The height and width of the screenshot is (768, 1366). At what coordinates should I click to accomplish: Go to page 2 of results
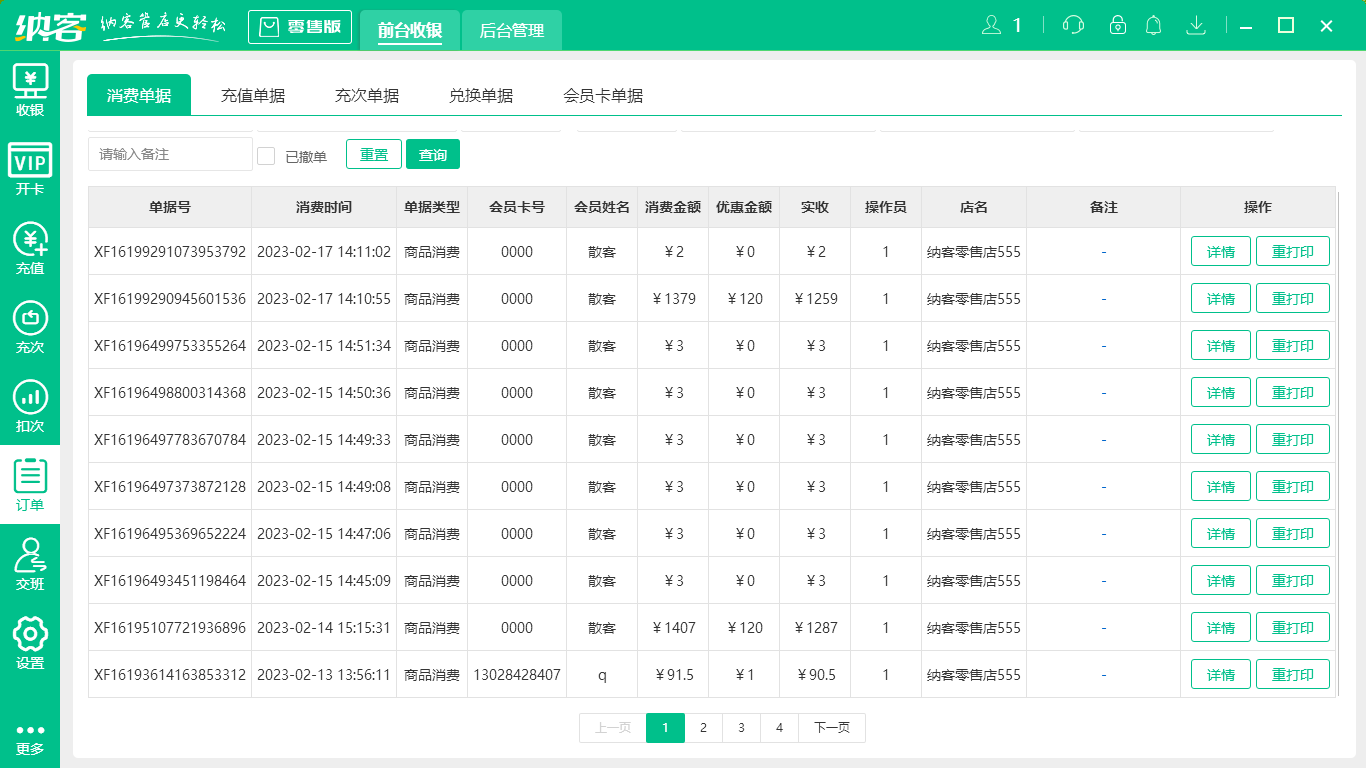pos(703,728)
